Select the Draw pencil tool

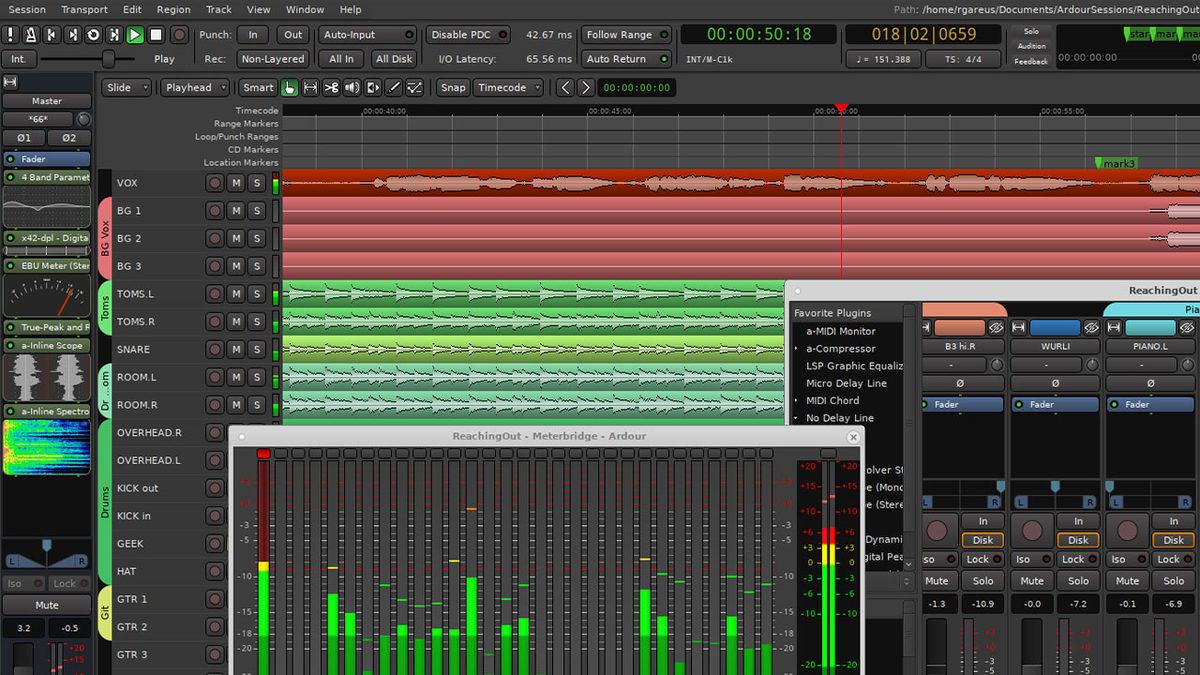[392, 88]
